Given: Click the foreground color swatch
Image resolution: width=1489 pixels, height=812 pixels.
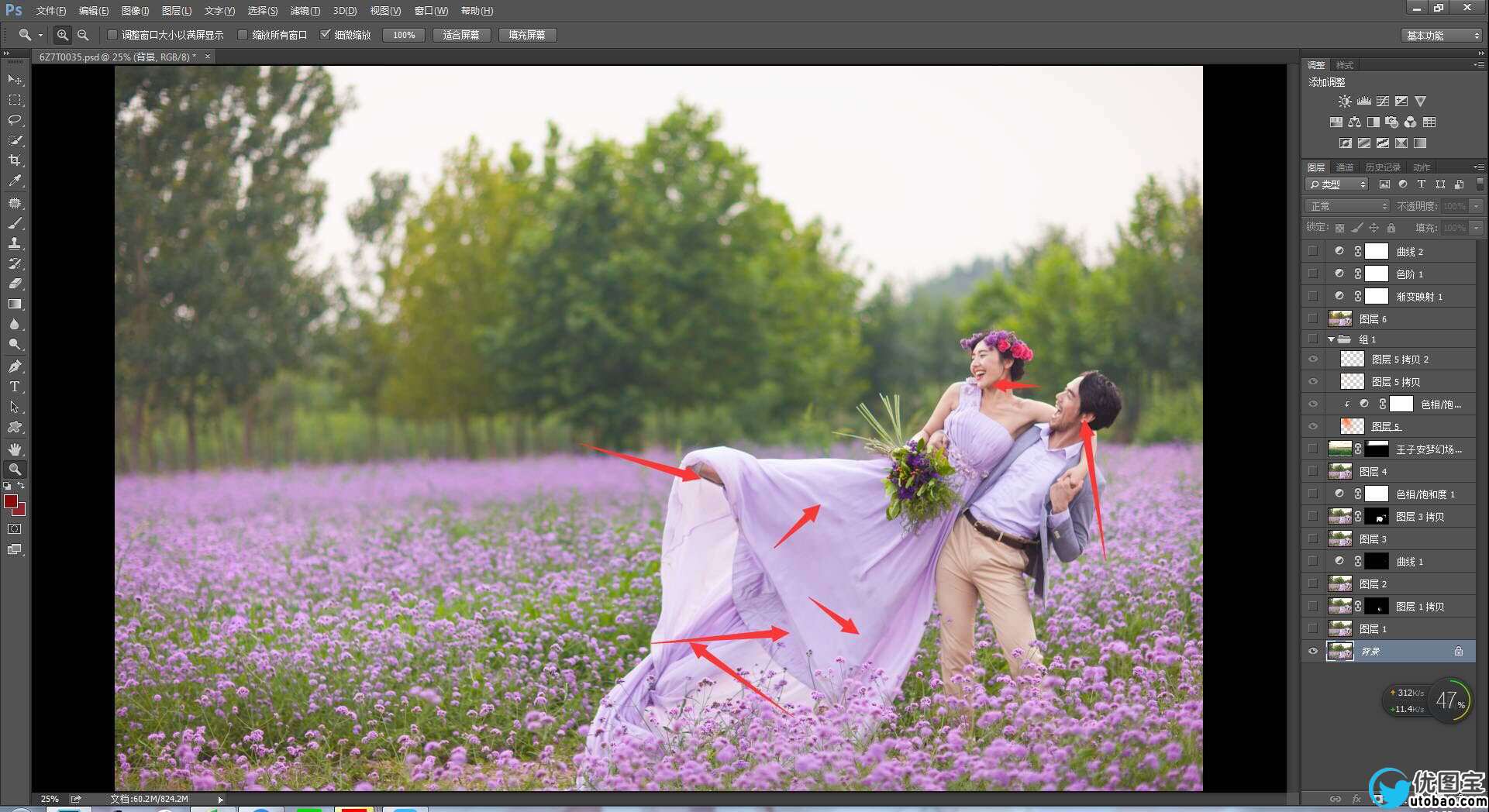Looking at the screenshot, I should click(11, 501).
